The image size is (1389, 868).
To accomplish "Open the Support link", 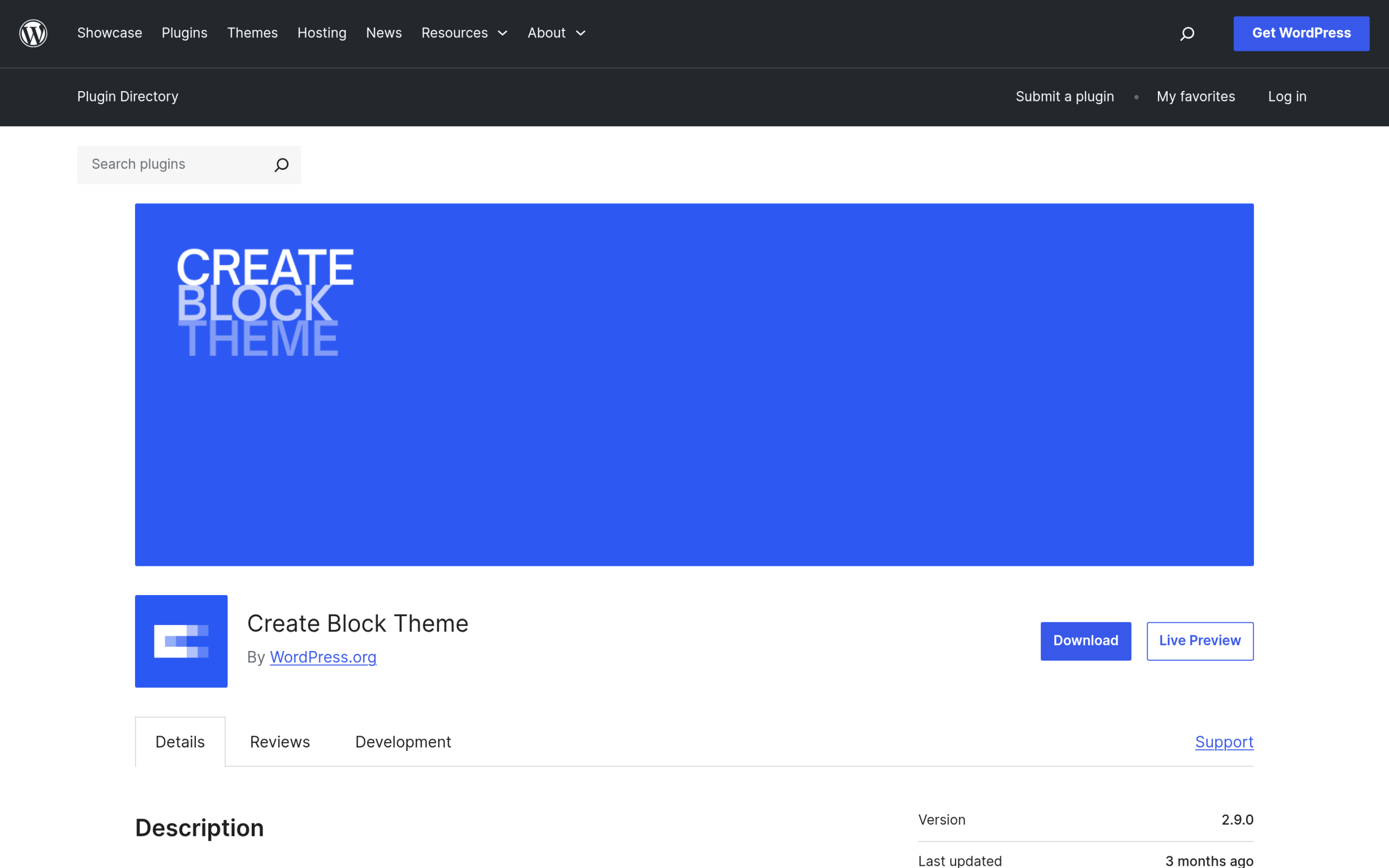I will pos(1224,742).
